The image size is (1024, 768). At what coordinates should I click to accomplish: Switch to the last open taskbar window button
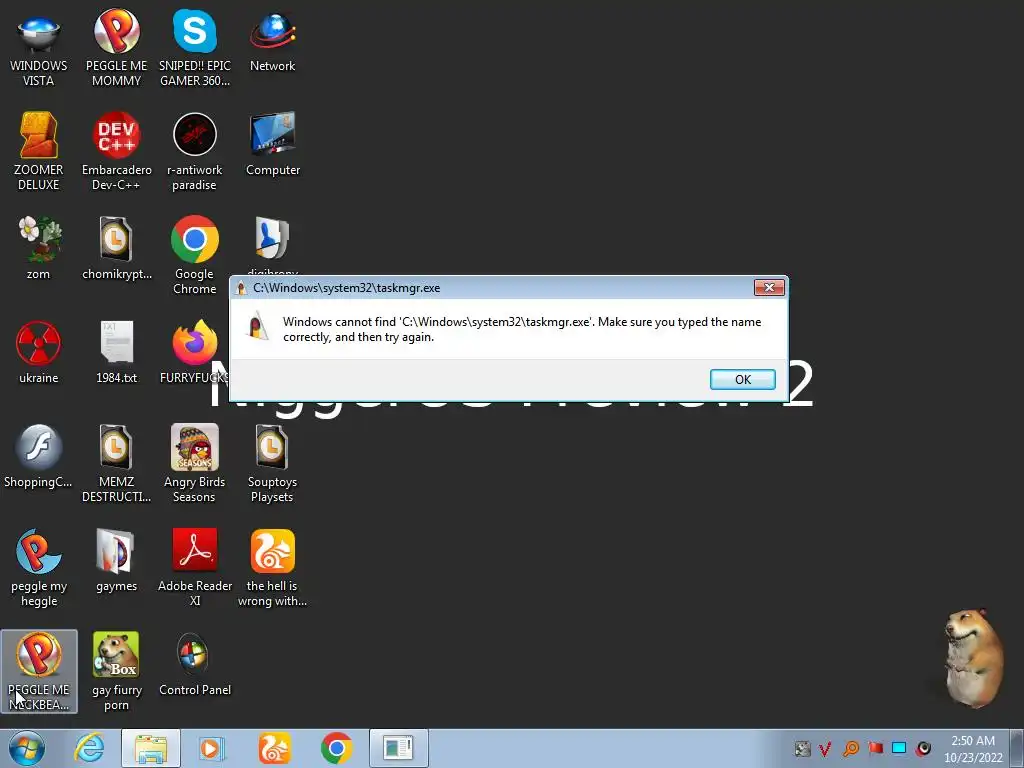coord(398,748)
